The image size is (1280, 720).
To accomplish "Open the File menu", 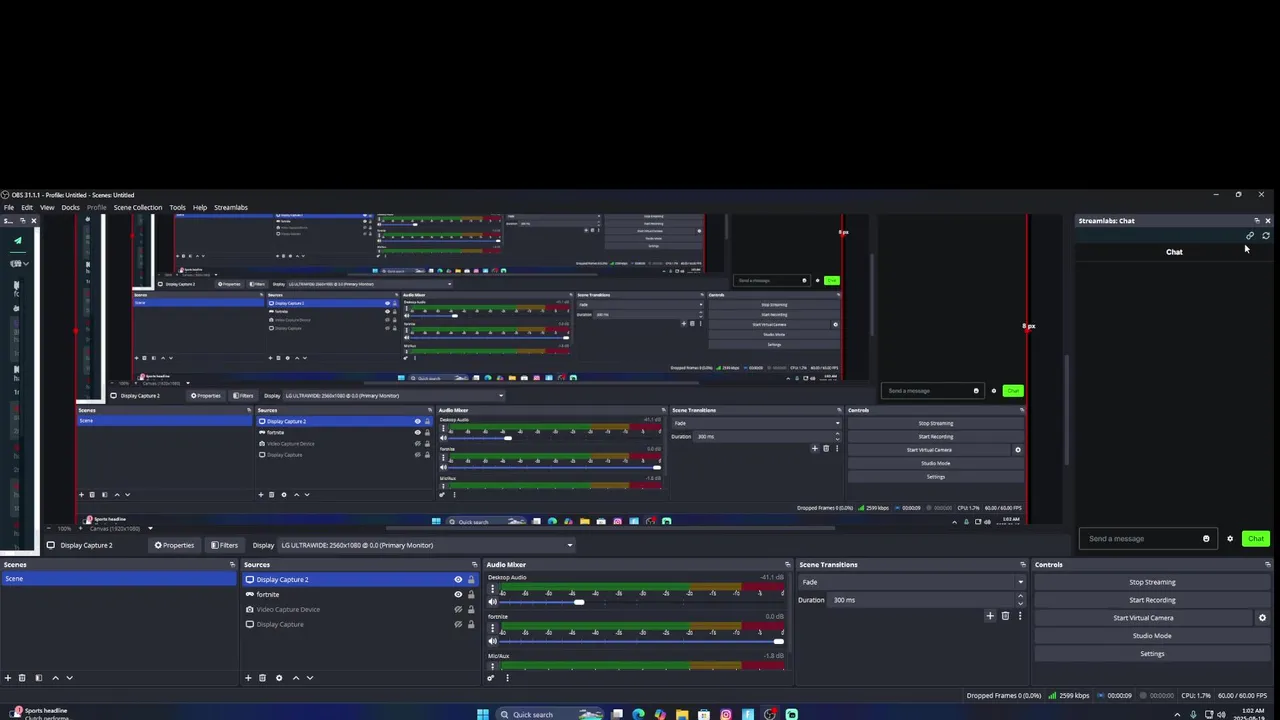I will point(8,208).
